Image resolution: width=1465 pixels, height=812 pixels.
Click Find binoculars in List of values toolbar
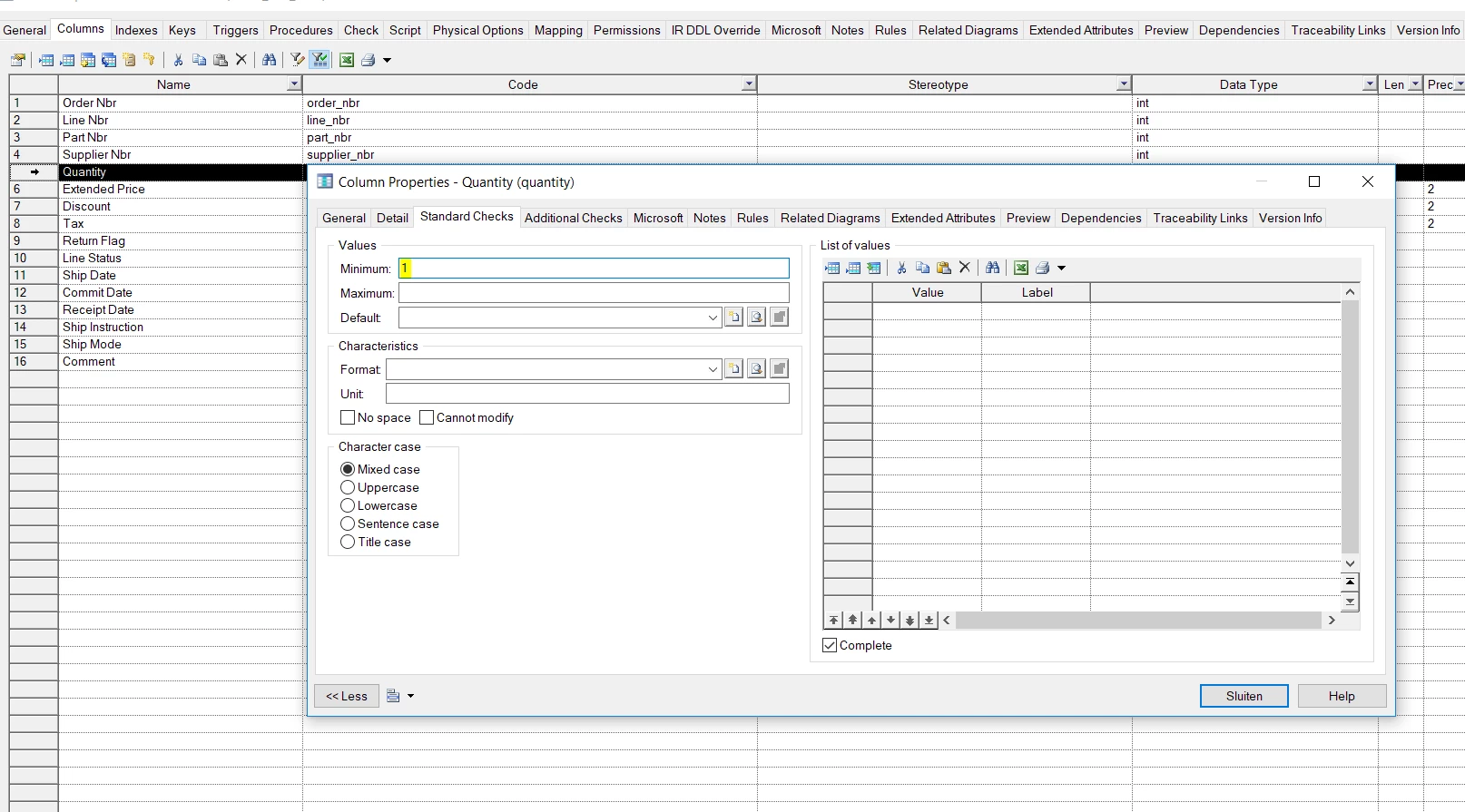pyautogui.click(x=992, y=268)
